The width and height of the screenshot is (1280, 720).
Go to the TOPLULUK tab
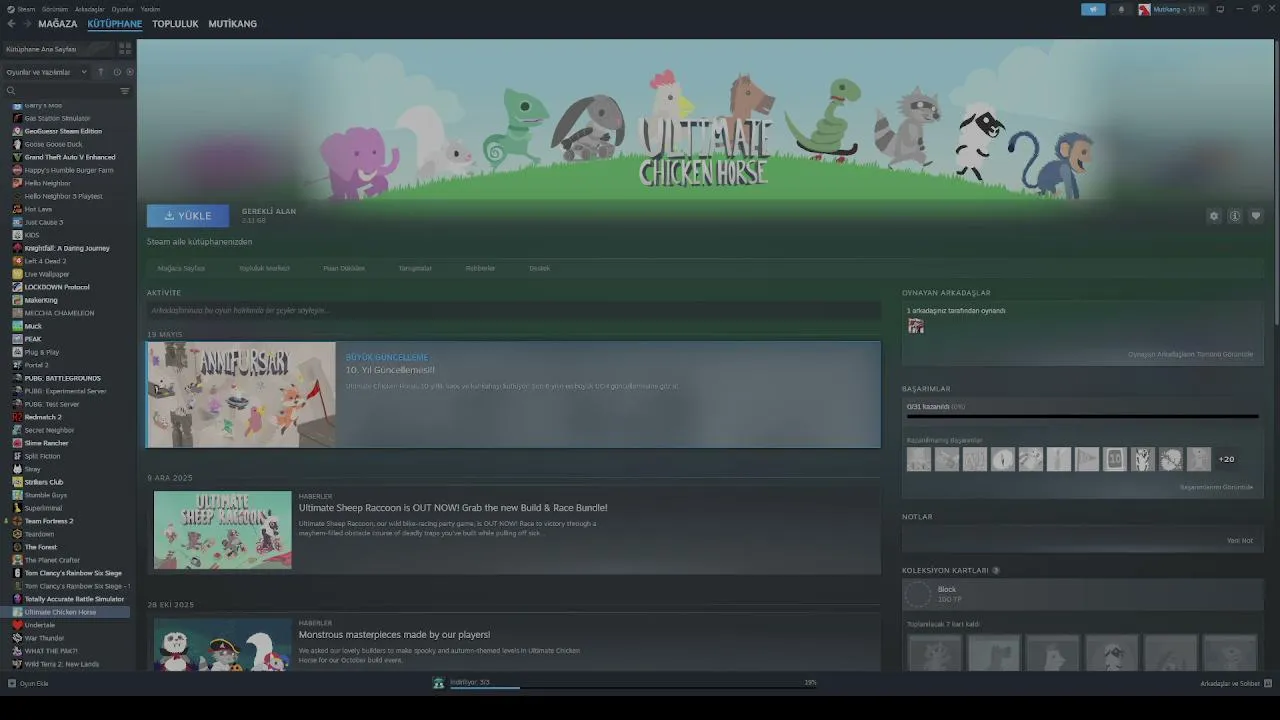coord(175,24)
